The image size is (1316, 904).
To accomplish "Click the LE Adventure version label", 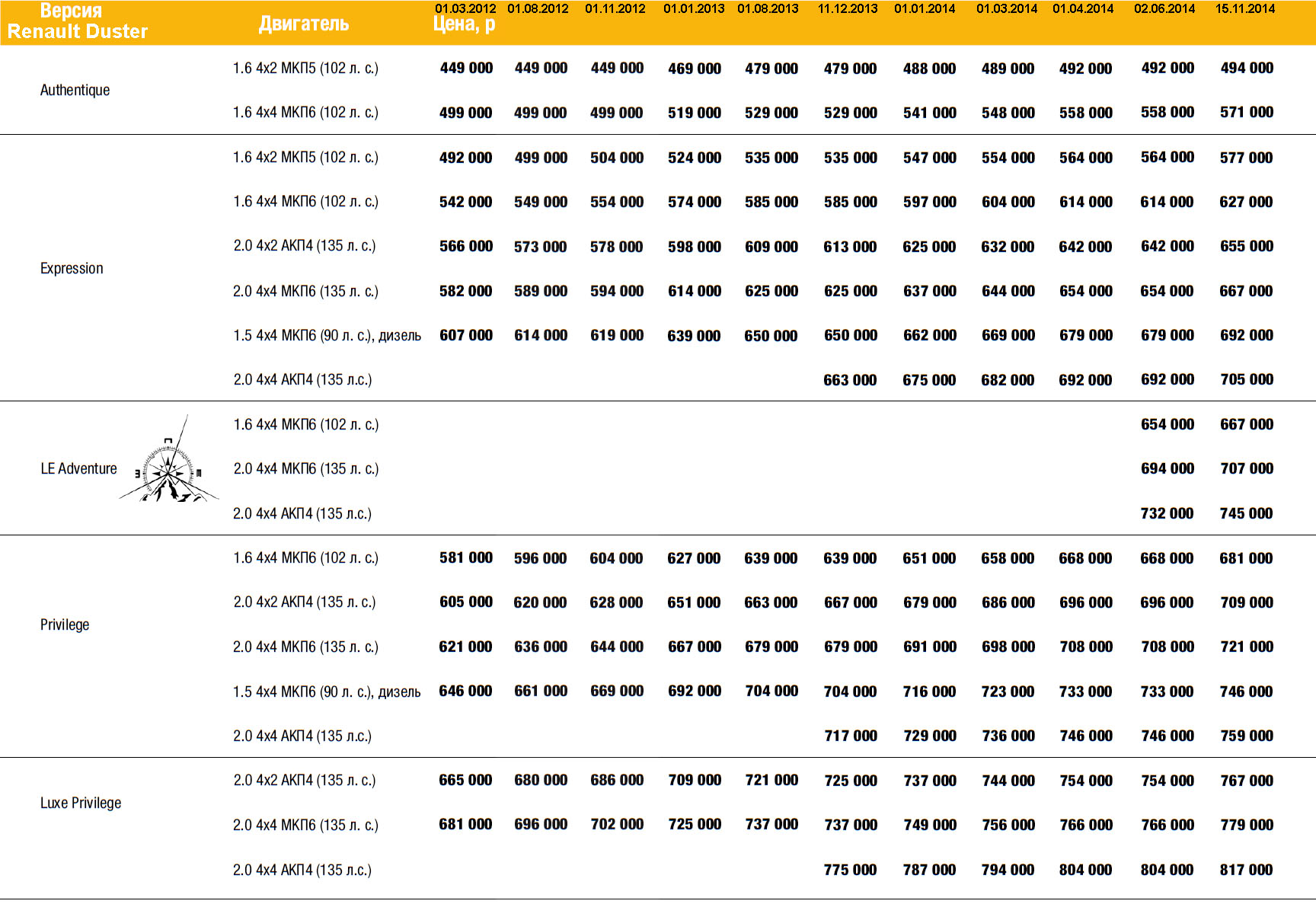I will click(x=78, y=468).
